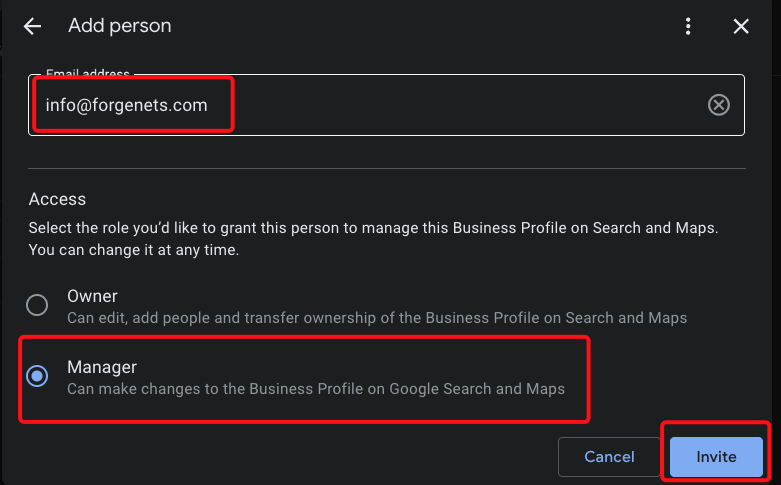Click the Manager role label
Screen dimensions: 781x485
pos(102,367)
